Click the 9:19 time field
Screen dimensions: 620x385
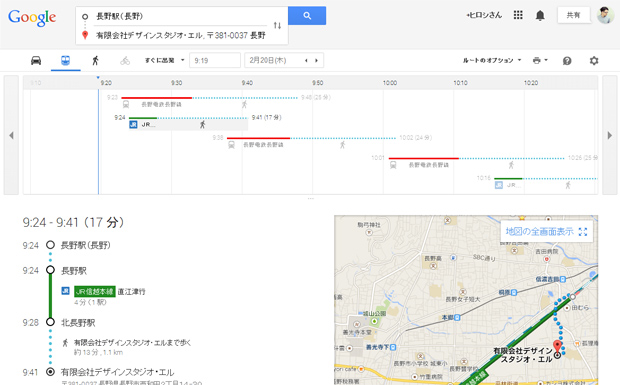pos(215,60)
